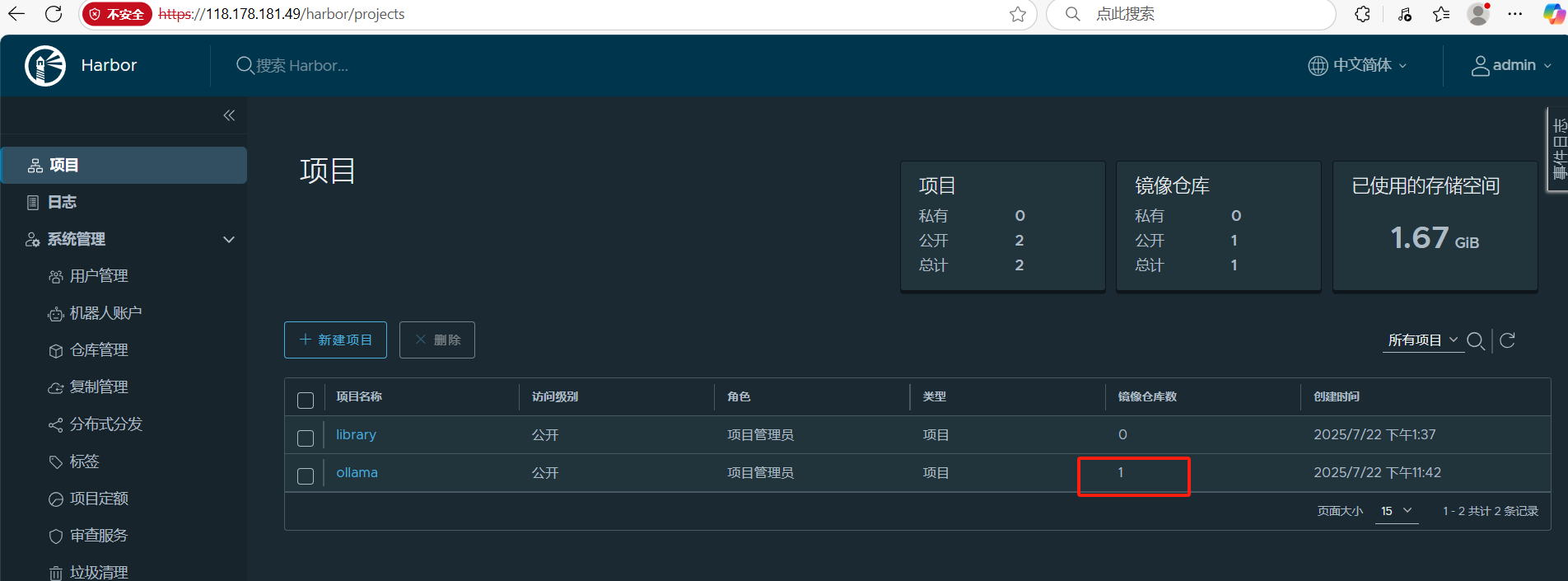Viewport: 1568px width, 581px height.
Task: Open the page size 15 dropdown
Action: 1397,511
